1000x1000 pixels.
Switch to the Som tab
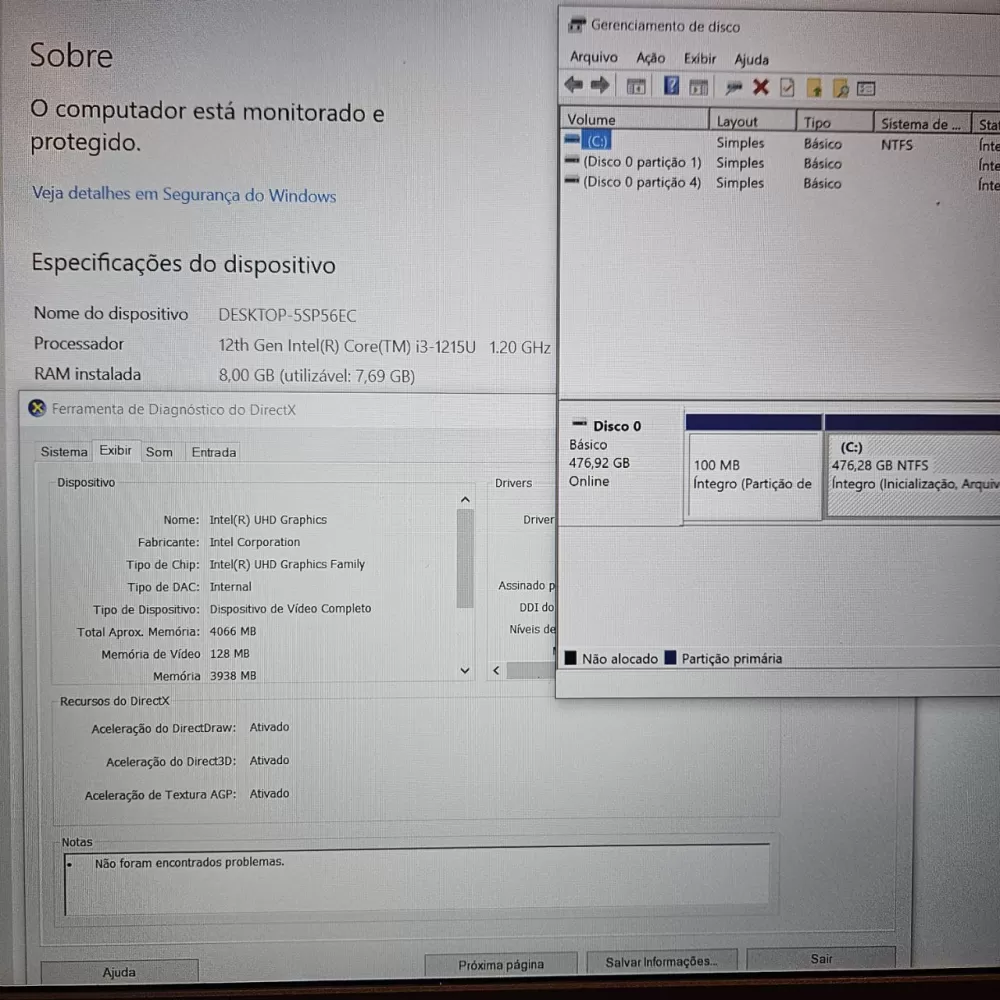[159, 452]
